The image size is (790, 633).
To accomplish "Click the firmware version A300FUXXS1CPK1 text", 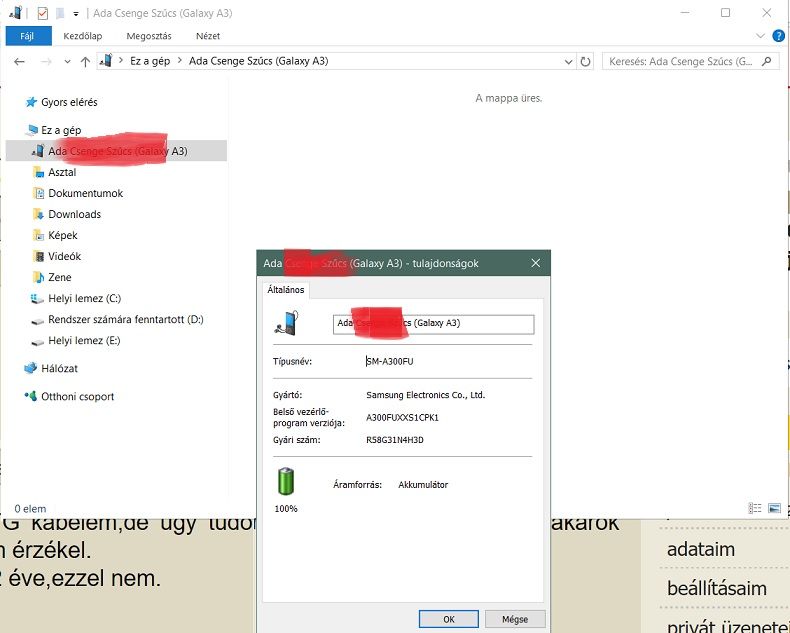I will 402,418.
